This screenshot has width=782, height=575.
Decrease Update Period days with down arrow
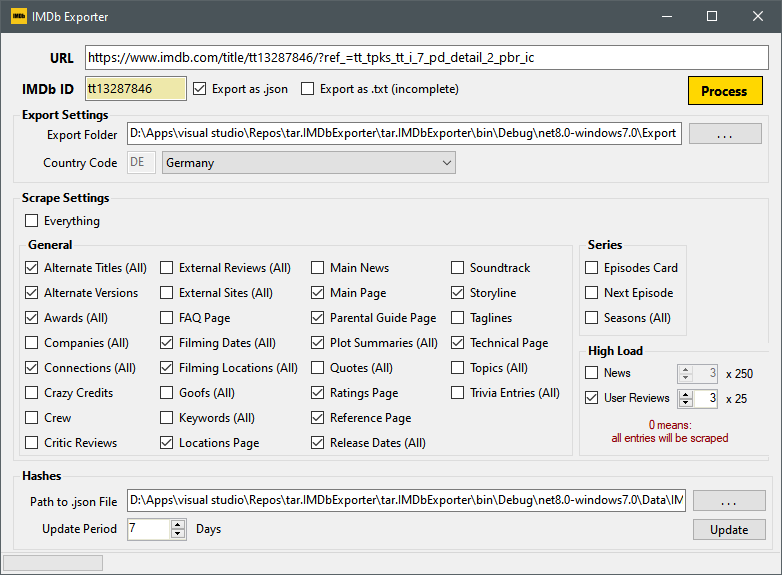(x=178, y=534)
